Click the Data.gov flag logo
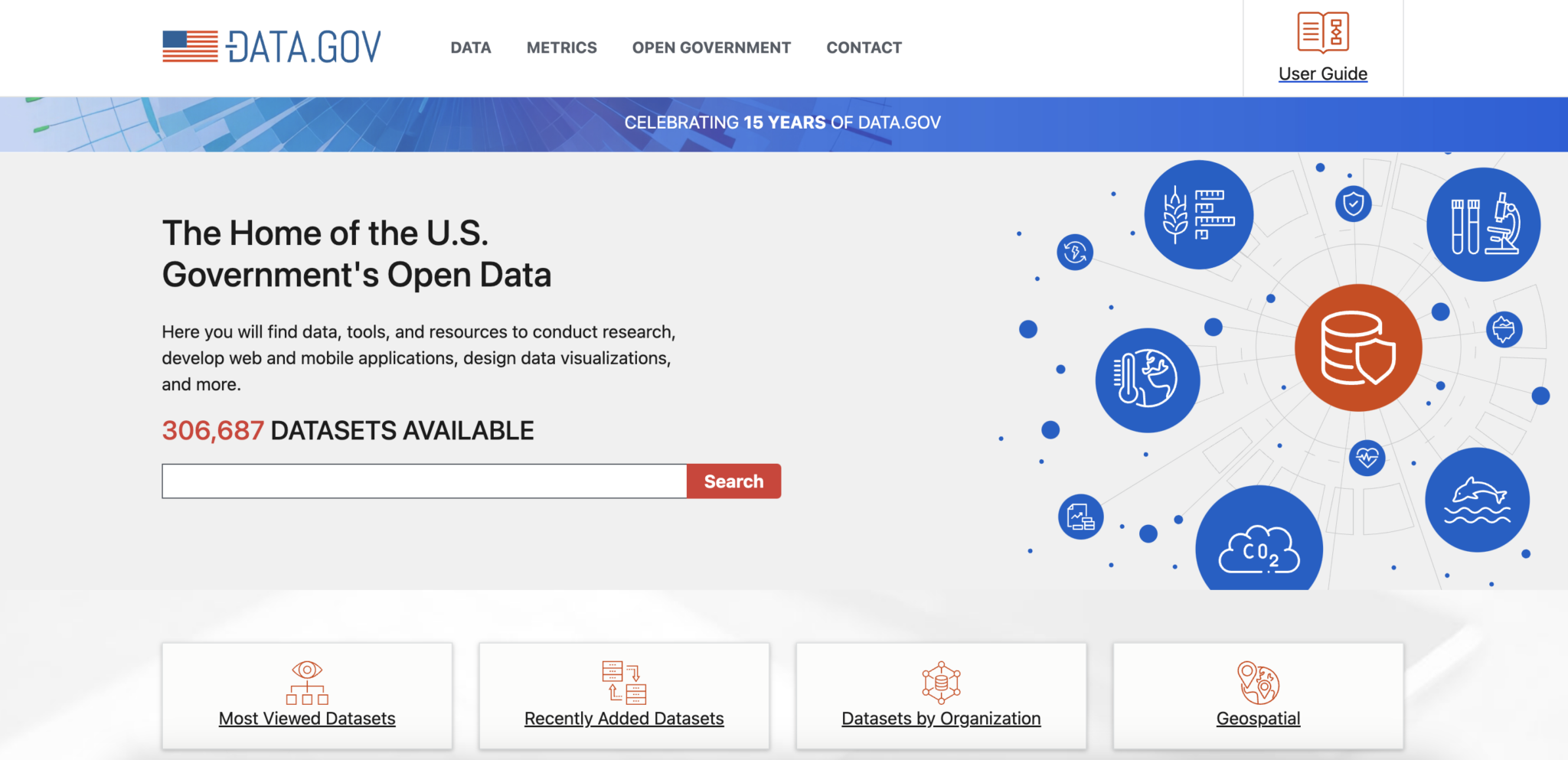 tap(188, 46)
